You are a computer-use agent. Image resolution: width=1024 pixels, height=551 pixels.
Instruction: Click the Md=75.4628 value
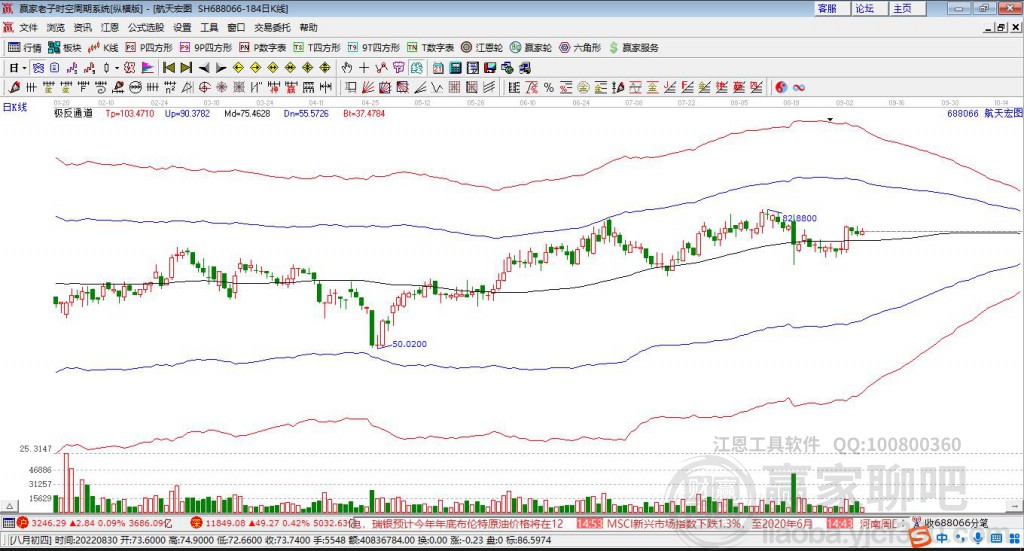click(x=247, y=113)
